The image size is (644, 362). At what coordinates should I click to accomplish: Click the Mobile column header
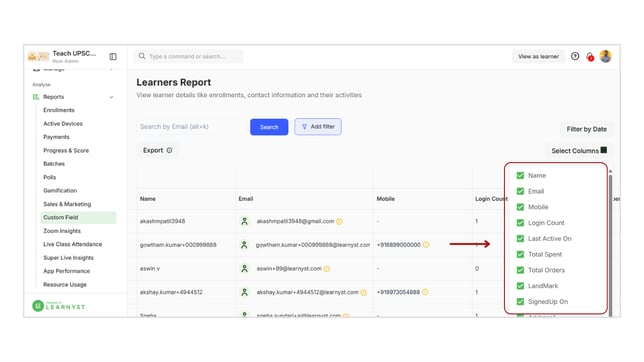(386, 199)
